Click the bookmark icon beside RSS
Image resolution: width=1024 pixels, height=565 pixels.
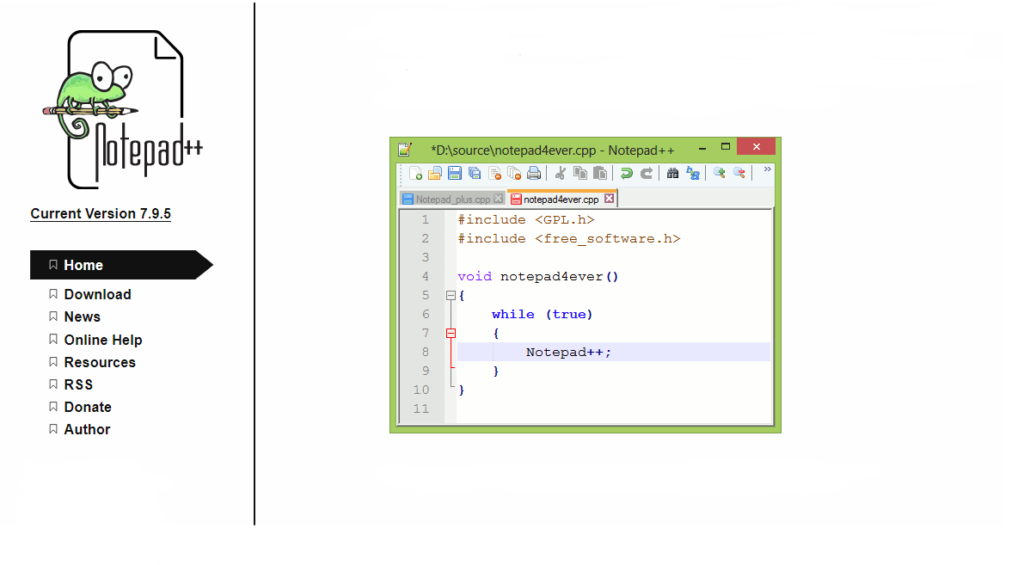53,384
